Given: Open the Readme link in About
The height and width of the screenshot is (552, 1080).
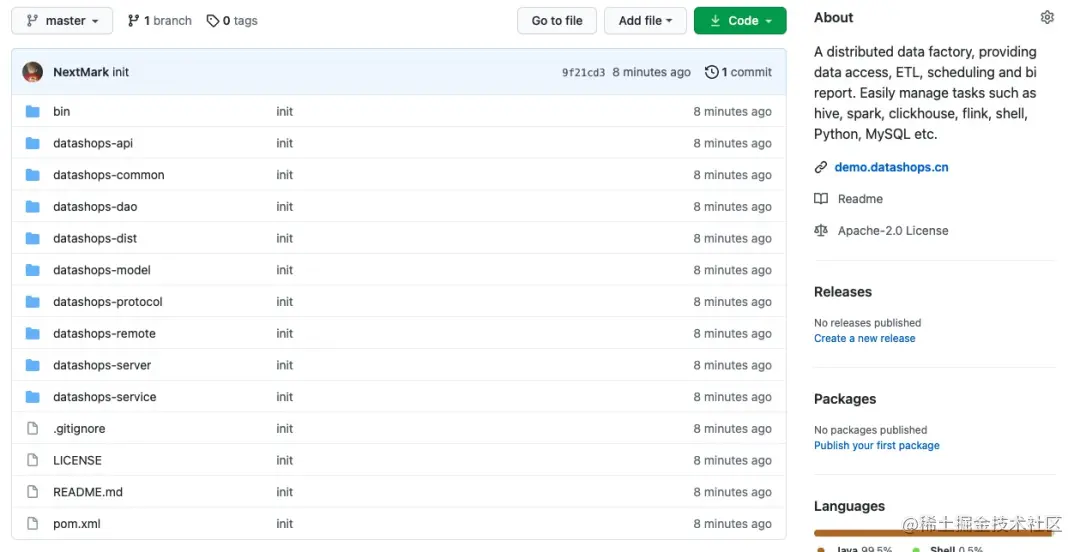Looking at the screenshot, I should (860, 198).
